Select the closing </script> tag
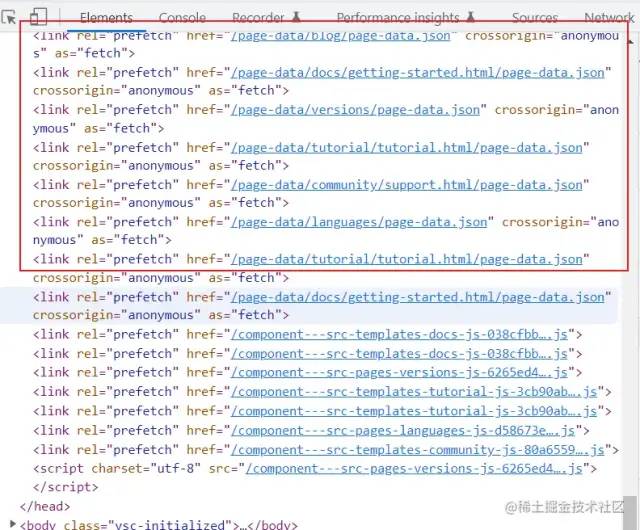 point(66,487)
